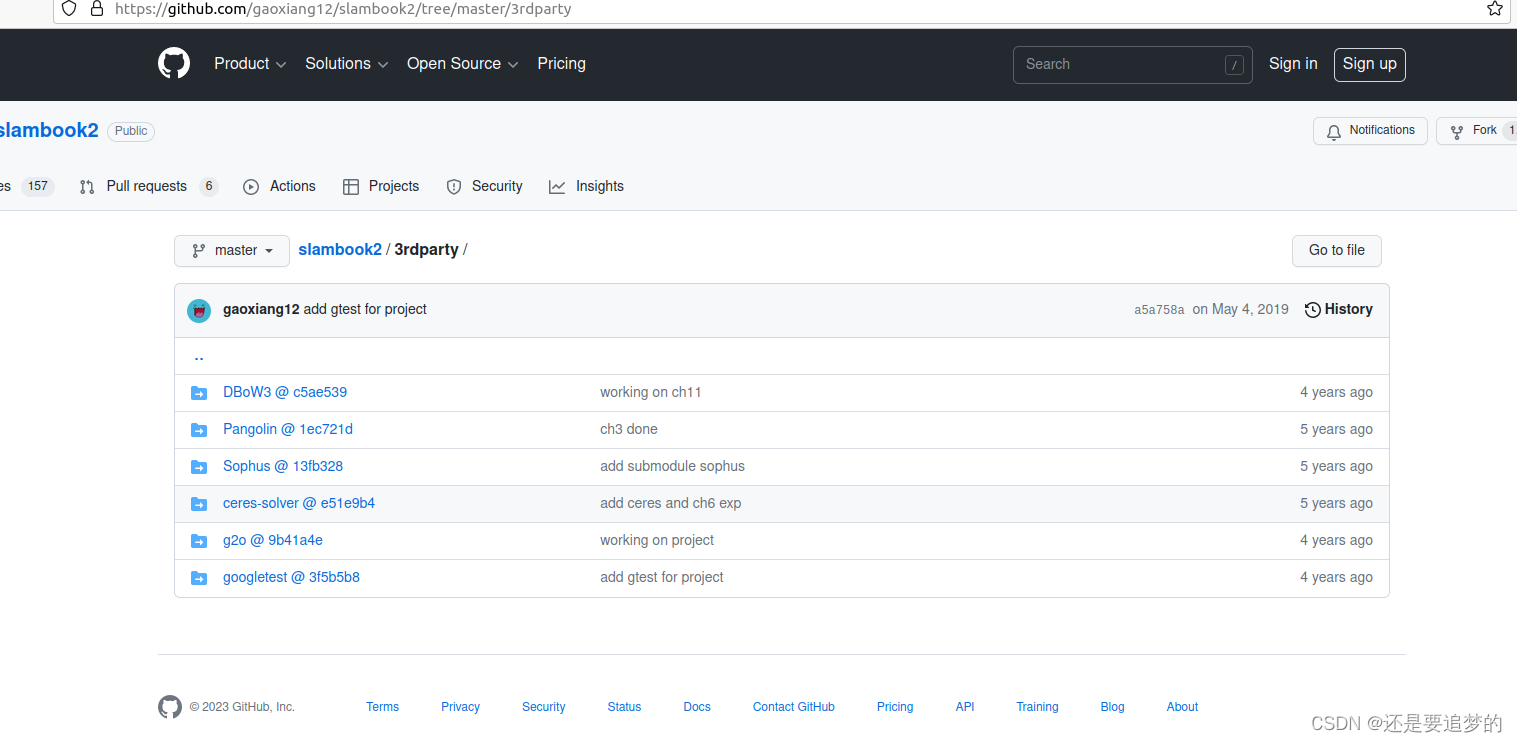Image resolution: width=1517 pixels, height=743 pixels.
Task: Click the Sign in link
Action: [1293, 64]
